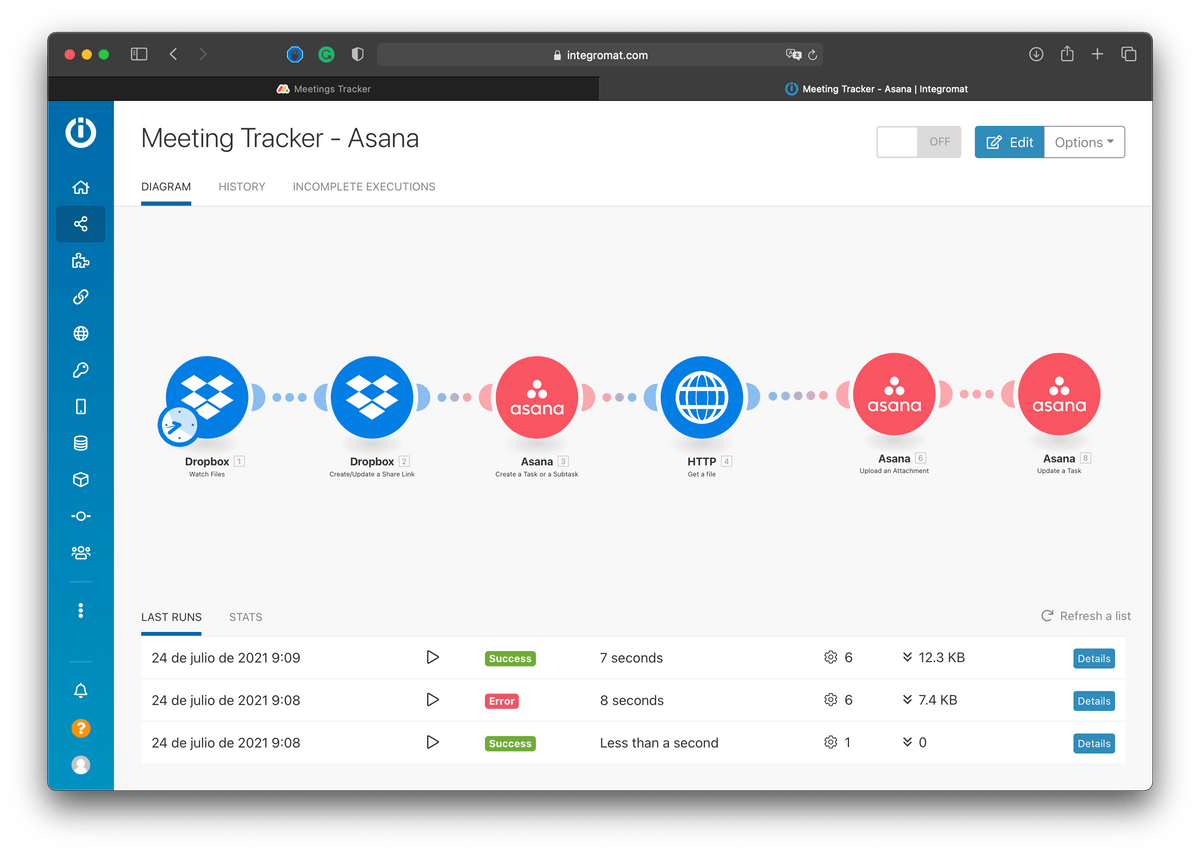Viewport: 1200px width, 853px height.
Task: Select Dropbox Create/Update a Share Link module
Action: pos(372,397)
